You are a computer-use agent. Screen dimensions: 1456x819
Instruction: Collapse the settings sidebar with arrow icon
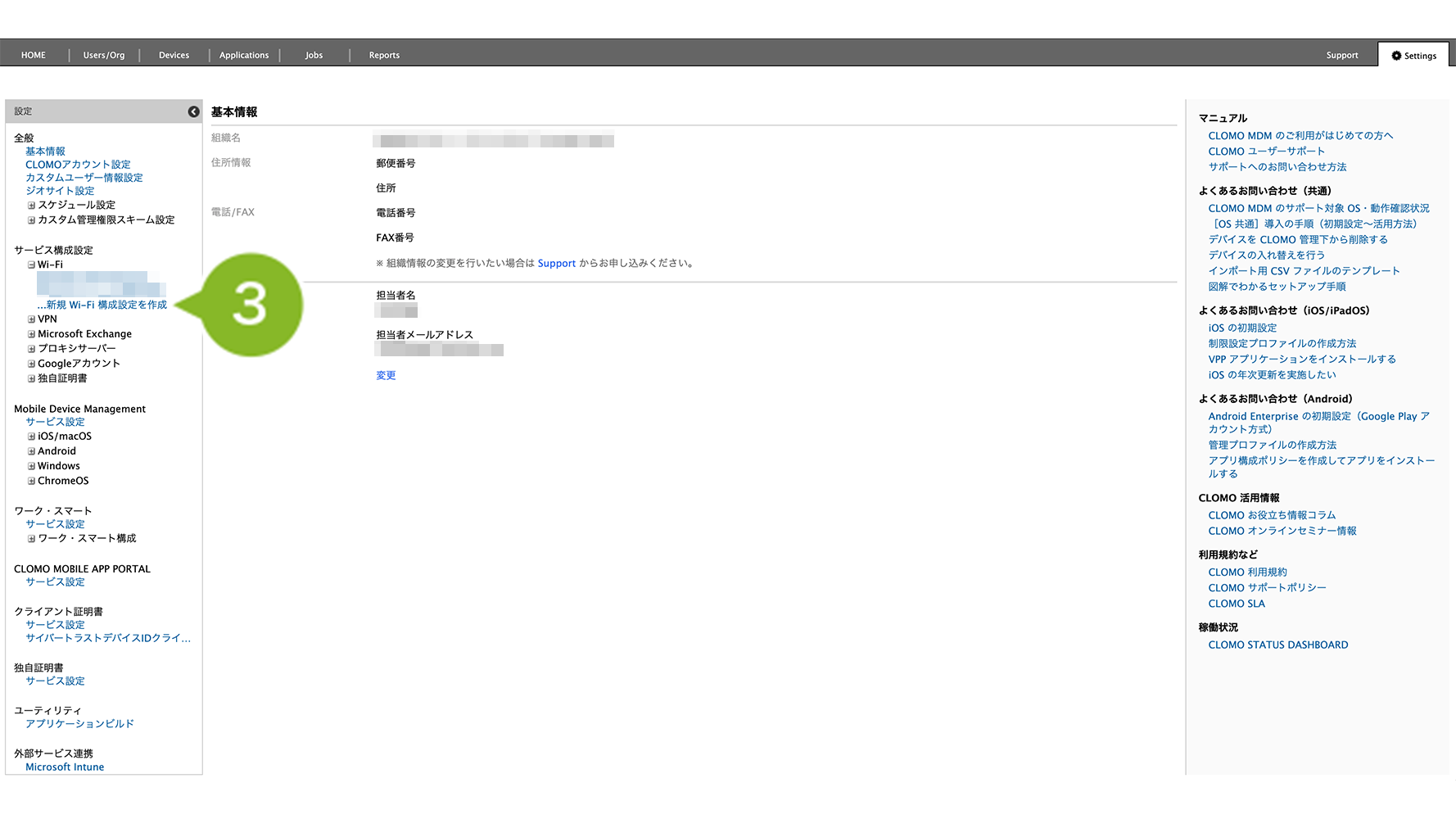point(193,111)
